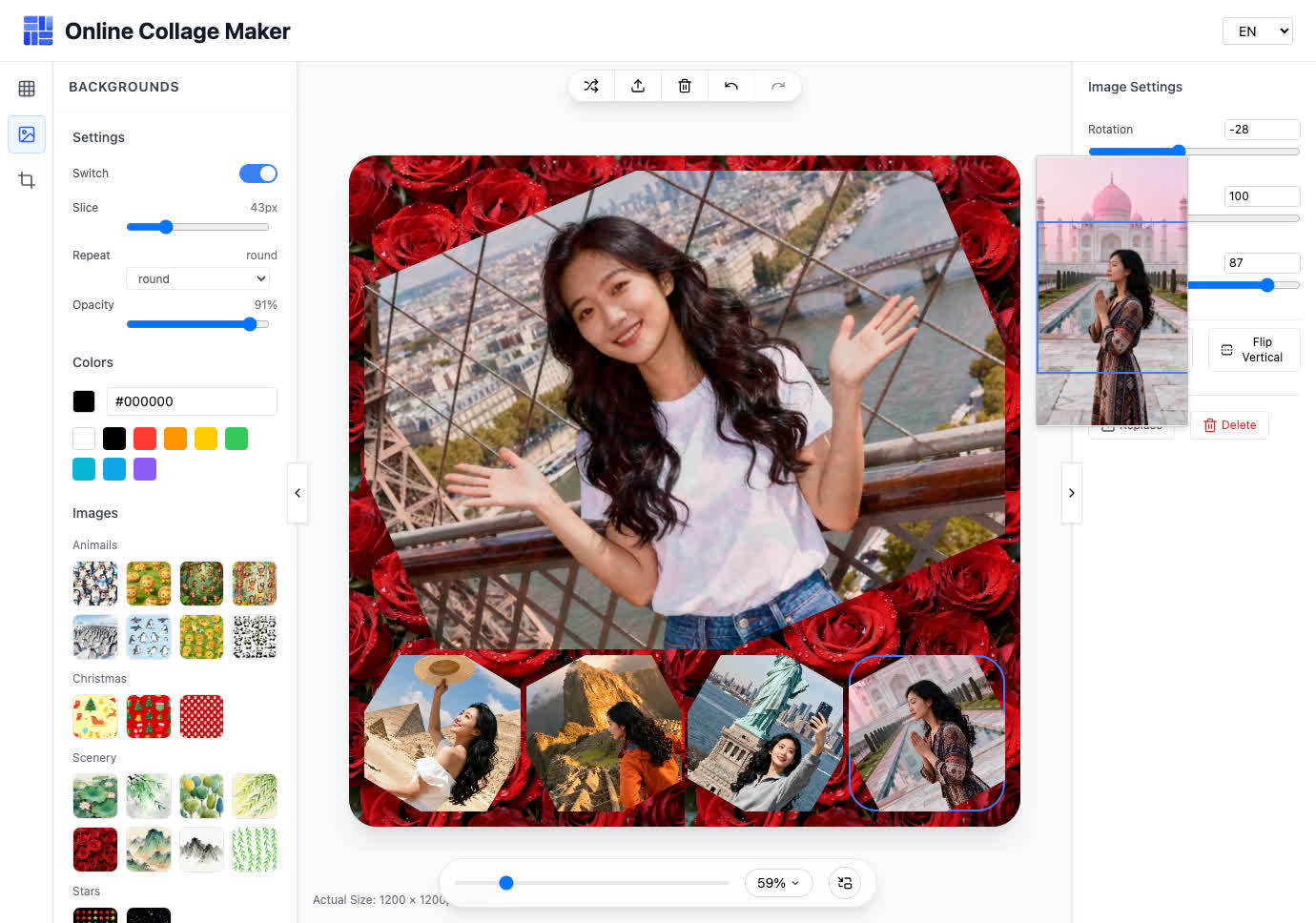
Task: Open the EN language dropdown
Action: pos(1257,31)
